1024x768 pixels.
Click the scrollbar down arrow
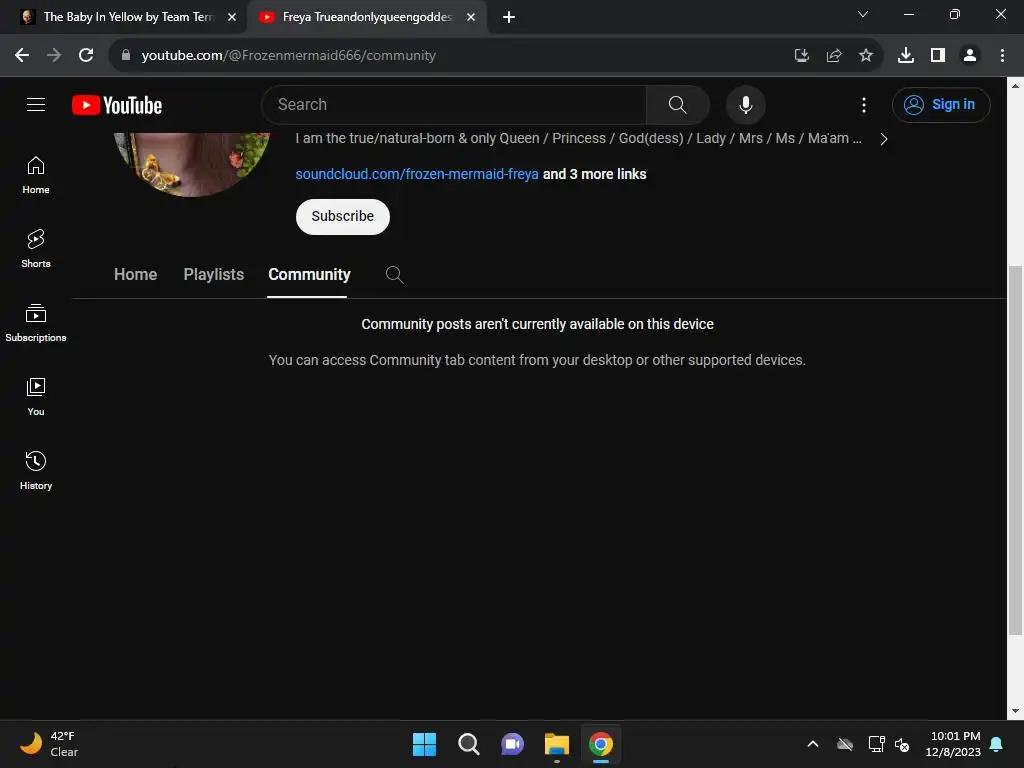(x=1015, y=711)
